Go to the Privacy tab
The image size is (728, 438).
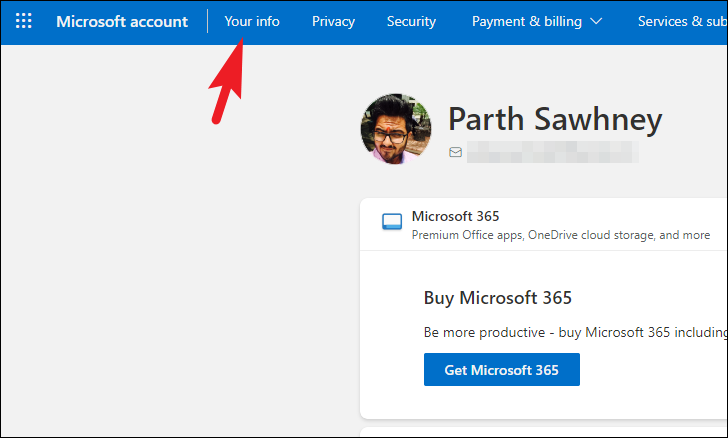[x=333, y=21]
